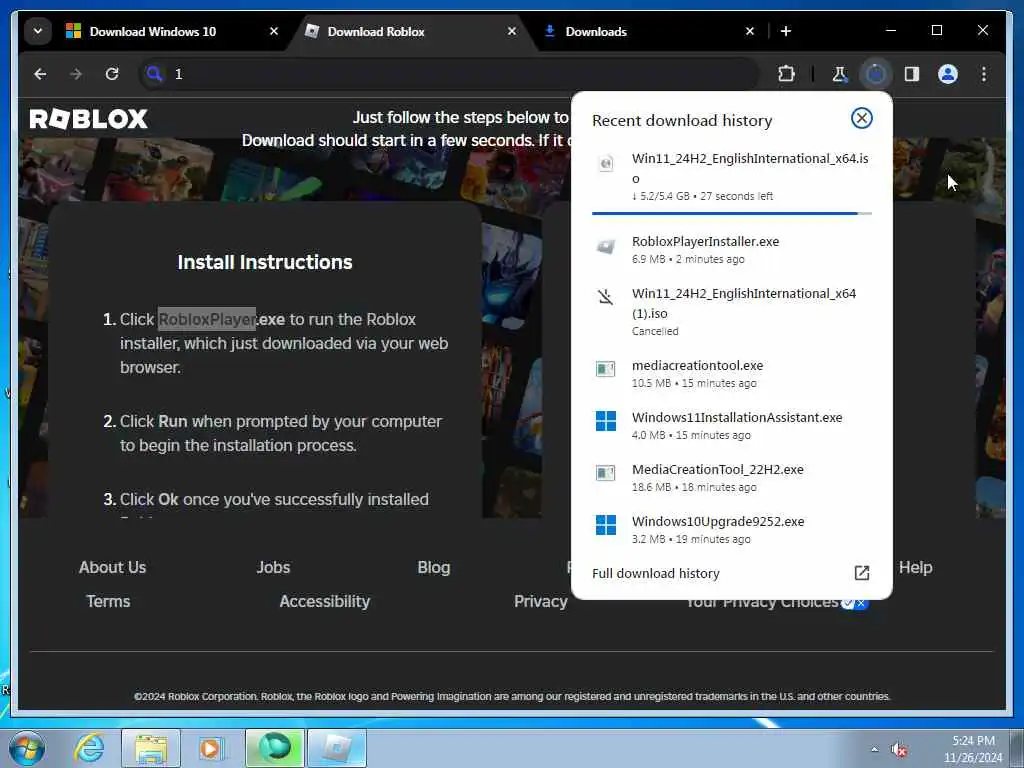This screenshot has width=1024, height=768.
Task: Open Windows10Upgrade9252.exe download
Action: coord(731,529)
